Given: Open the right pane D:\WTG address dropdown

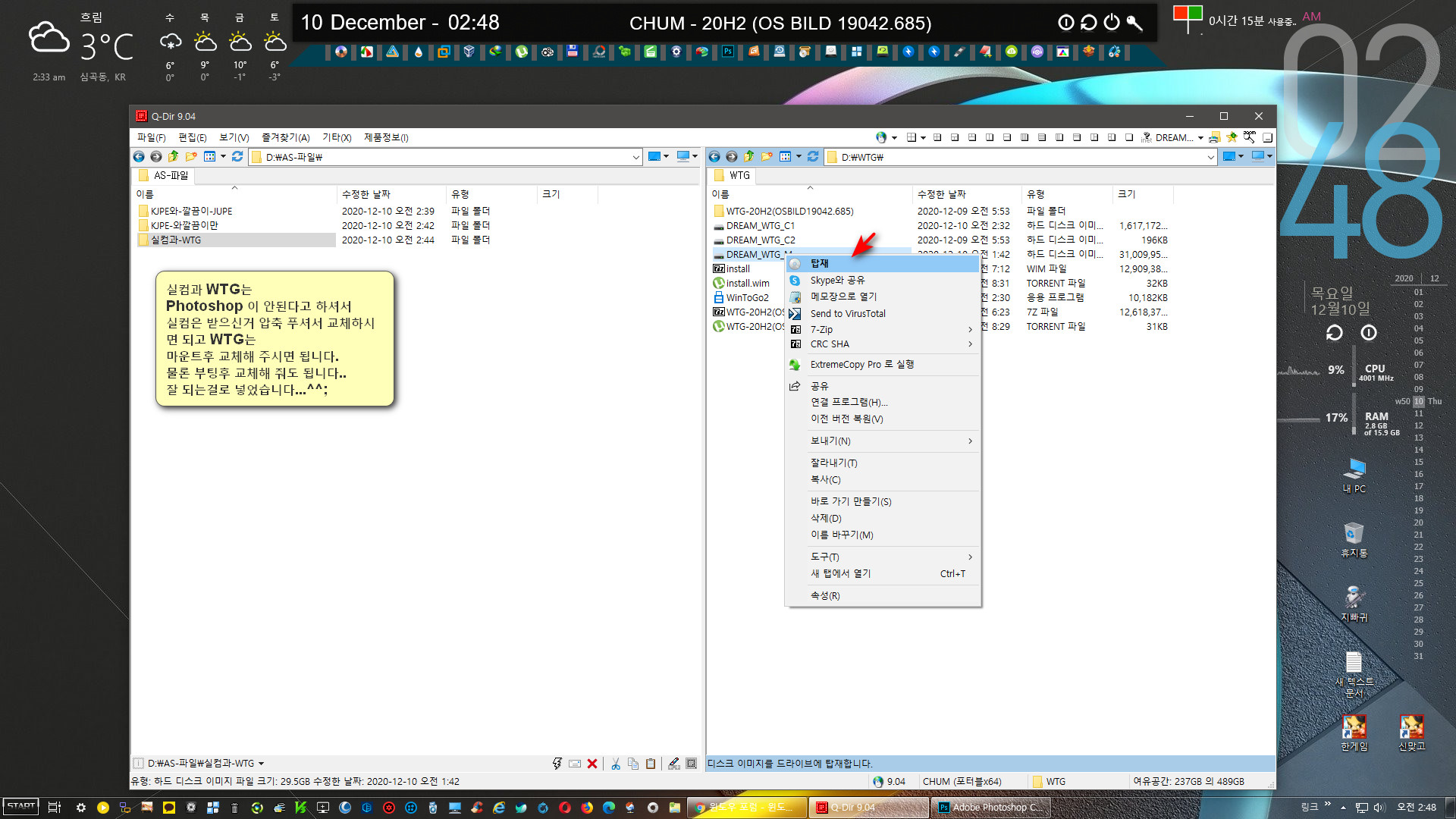Looking at the screenshot, I should tap(1211, 157).
